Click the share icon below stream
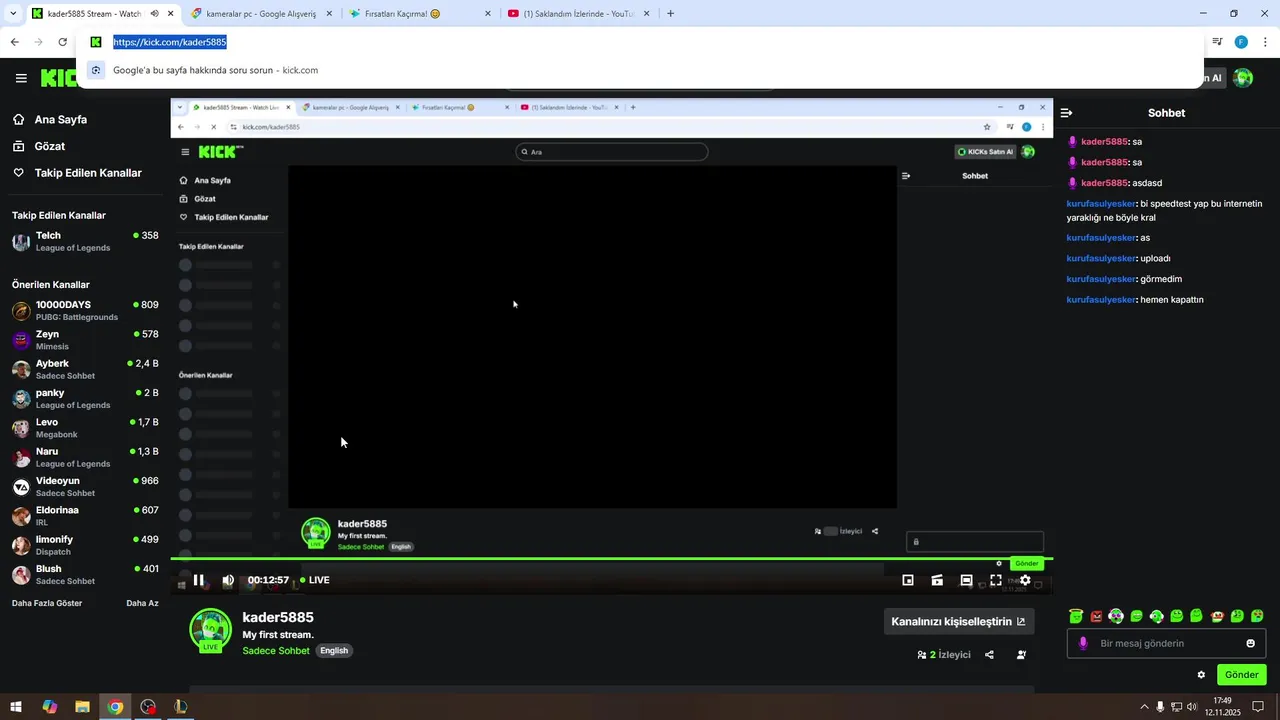The width and height of the screenshot is (1280, 720). pos(989,655)
